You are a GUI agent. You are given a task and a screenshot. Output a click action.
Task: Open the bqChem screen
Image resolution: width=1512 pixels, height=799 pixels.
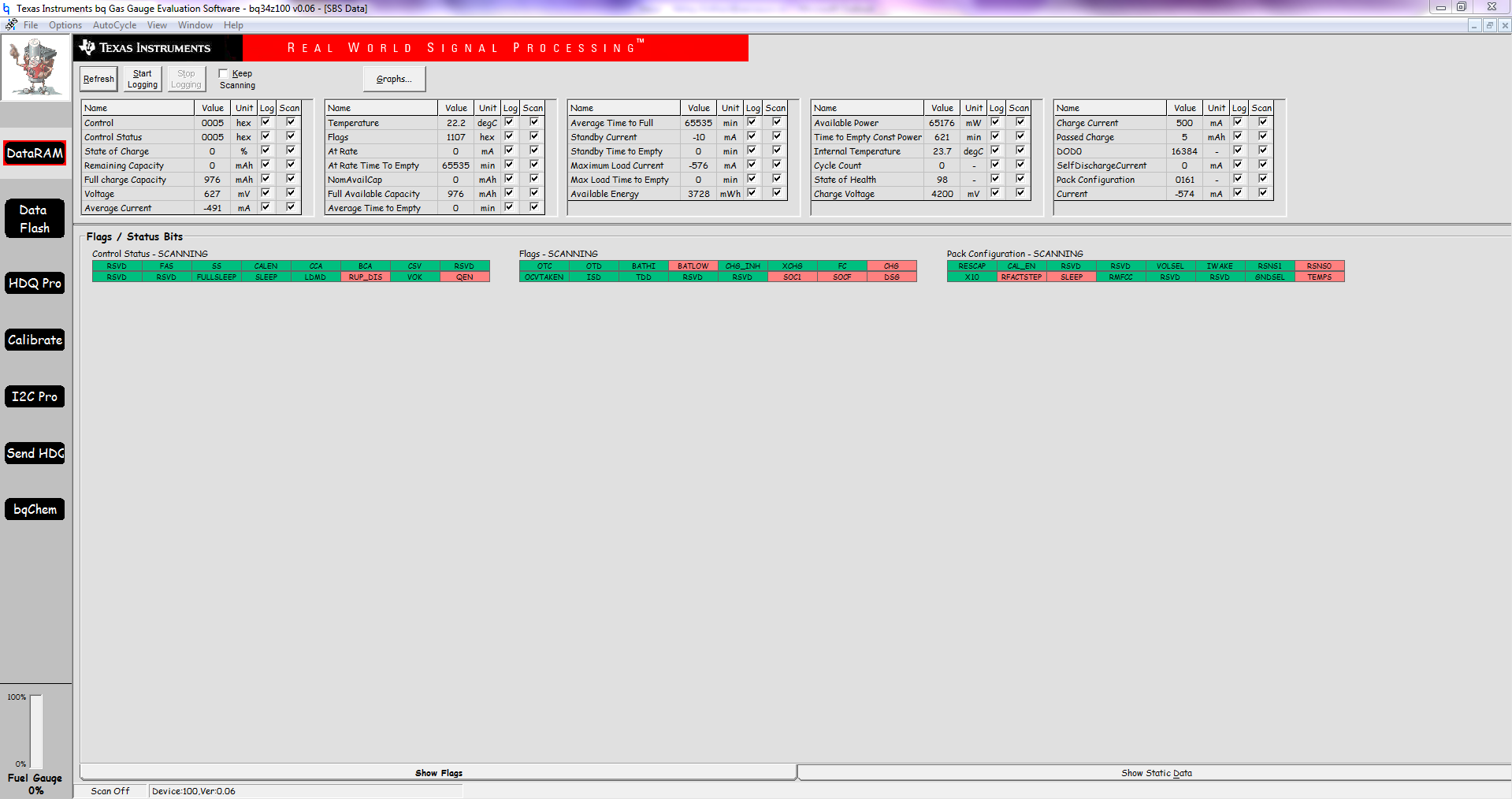[x=35, y=509]
